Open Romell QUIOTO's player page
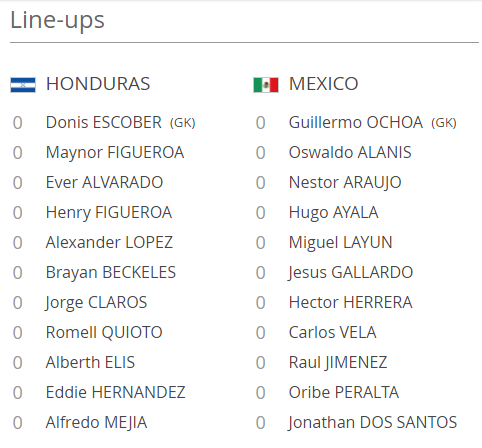 tap(104, 333)
